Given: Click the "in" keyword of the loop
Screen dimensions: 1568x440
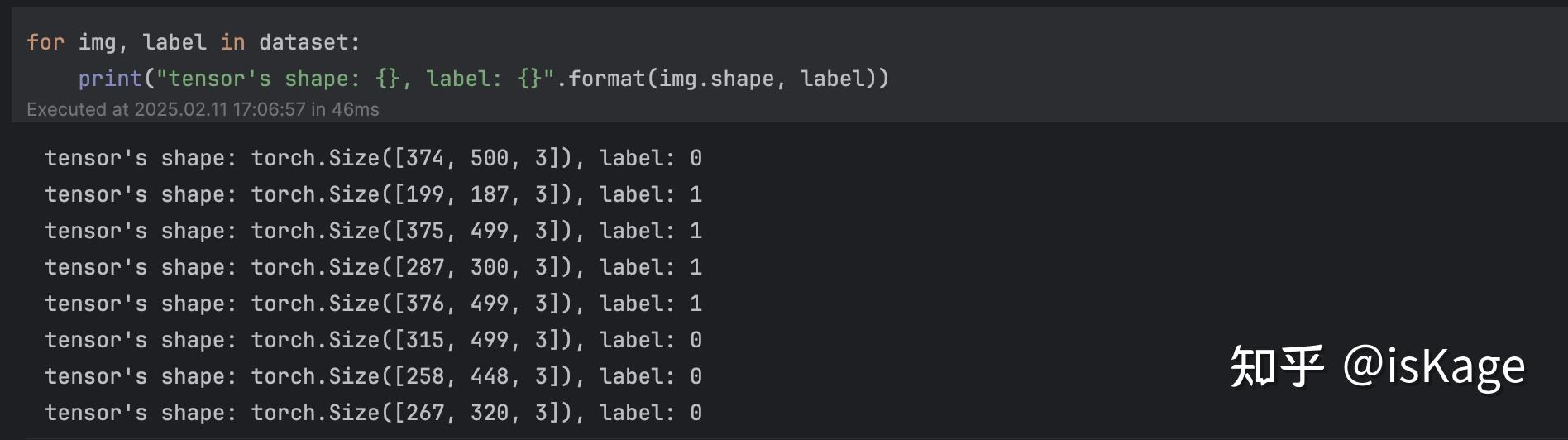Looking at the screenshot, I should click(x=232, y=42).
